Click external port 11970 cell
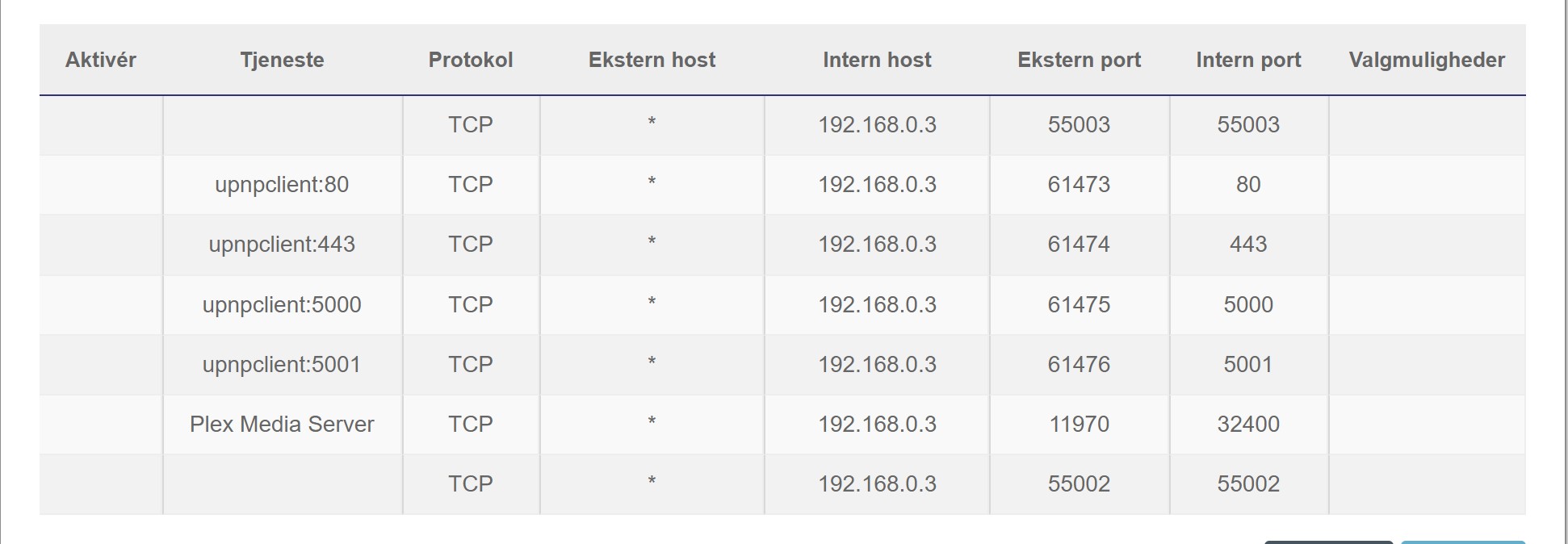 [x=1079, y=425]
